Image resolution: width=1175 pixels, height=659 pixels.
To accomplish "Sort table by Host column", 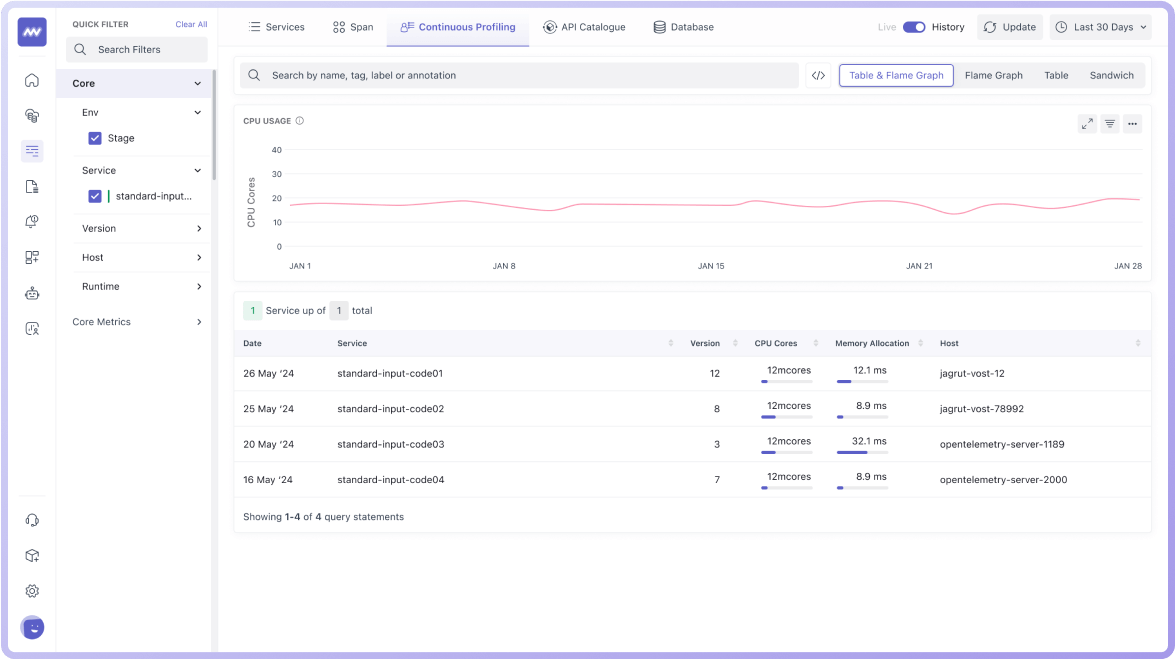I will pyautogui.click(x=1138, y=343).
